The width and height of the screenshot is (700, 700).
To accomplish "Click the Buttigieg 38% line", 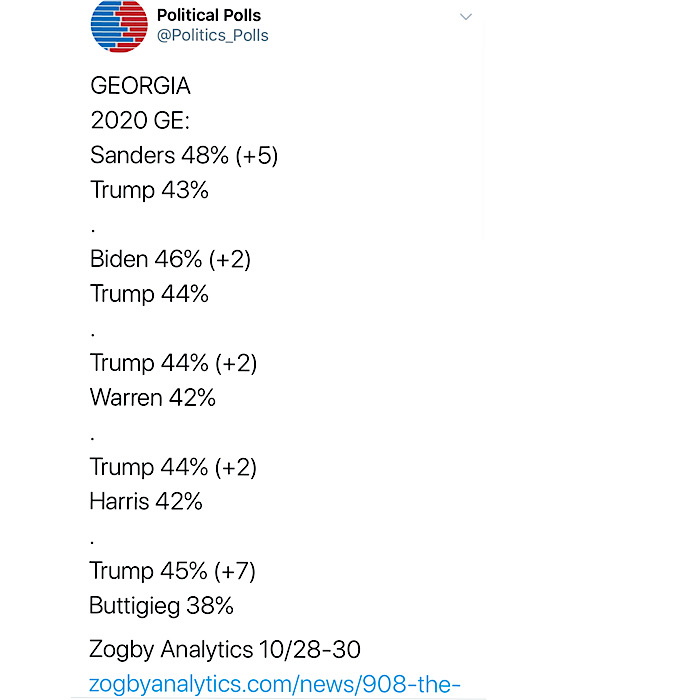I will click(x=161, y=606).
